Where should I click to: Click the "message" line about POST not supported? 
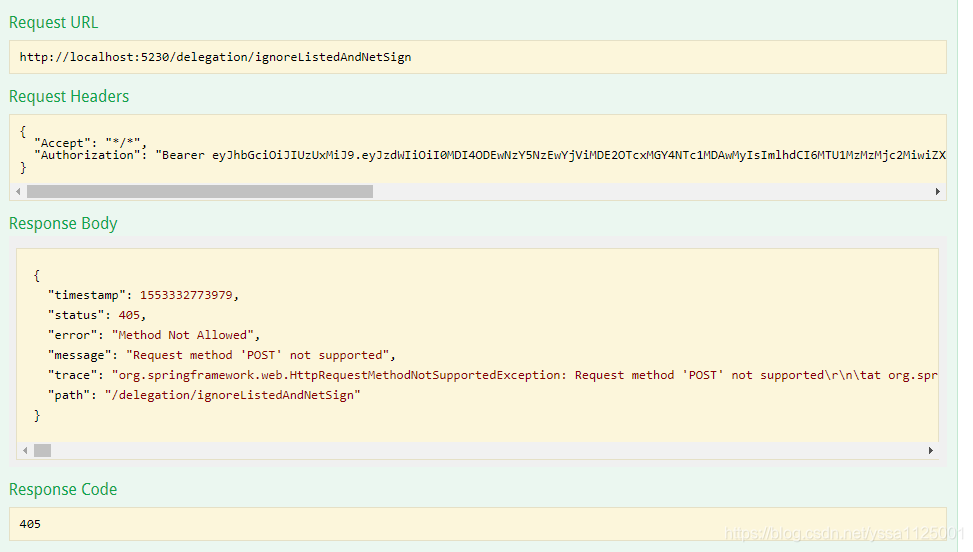coord(222,355)
